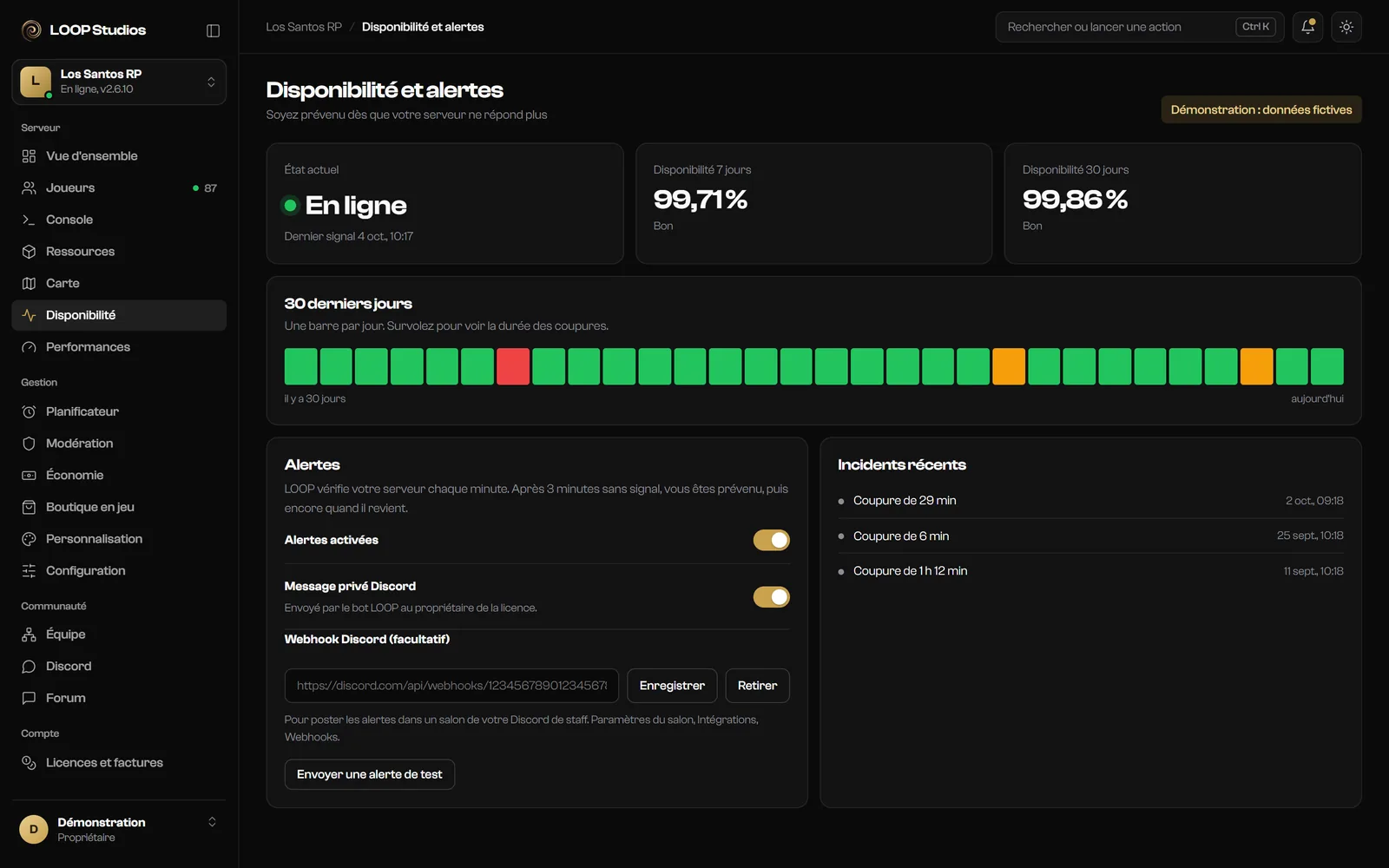Go to Los Santos RP breadcrumb

[x=304, y=27]
